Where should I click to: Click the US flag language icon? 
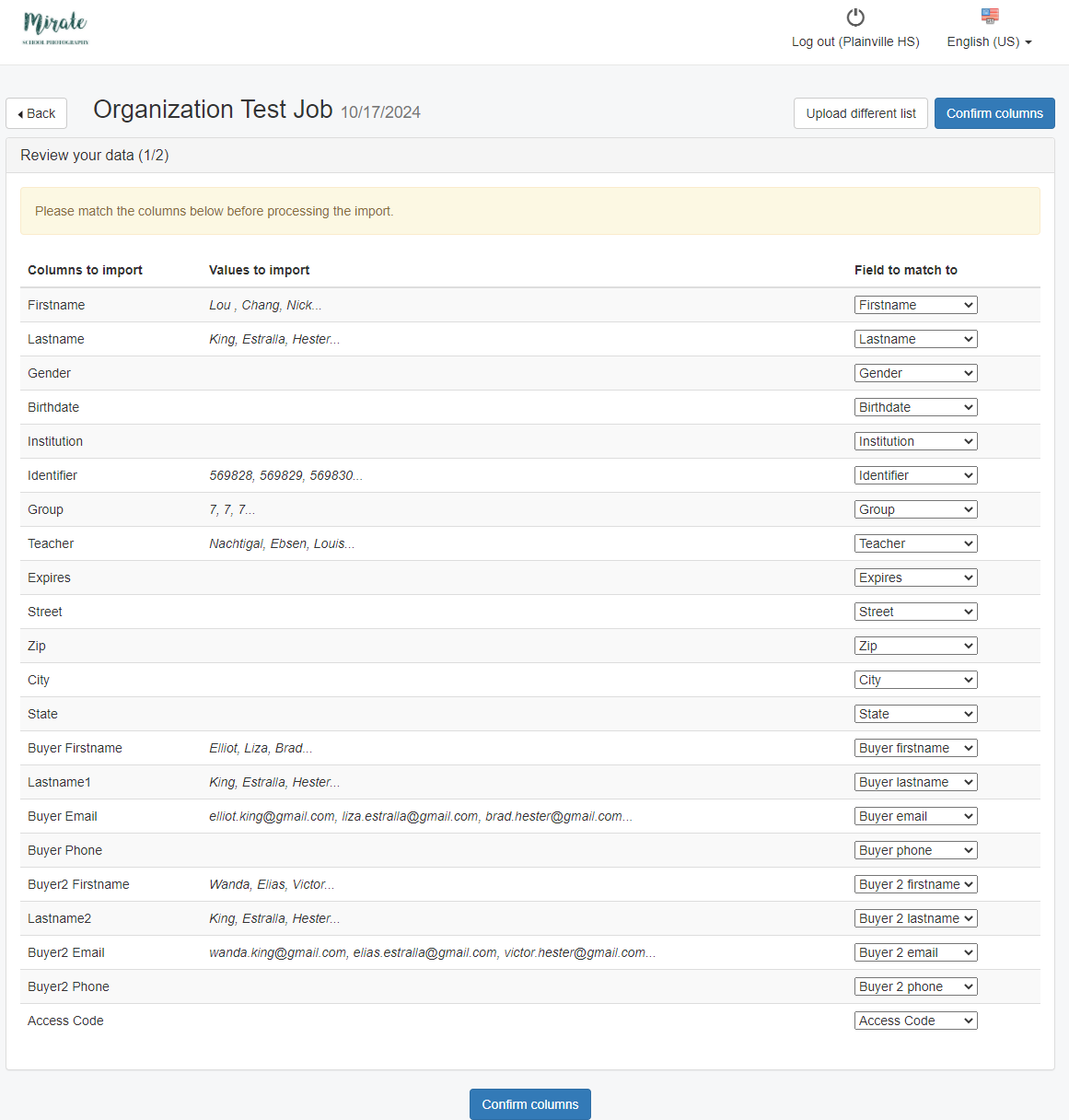pyautogui.click(x=990, y=16)
